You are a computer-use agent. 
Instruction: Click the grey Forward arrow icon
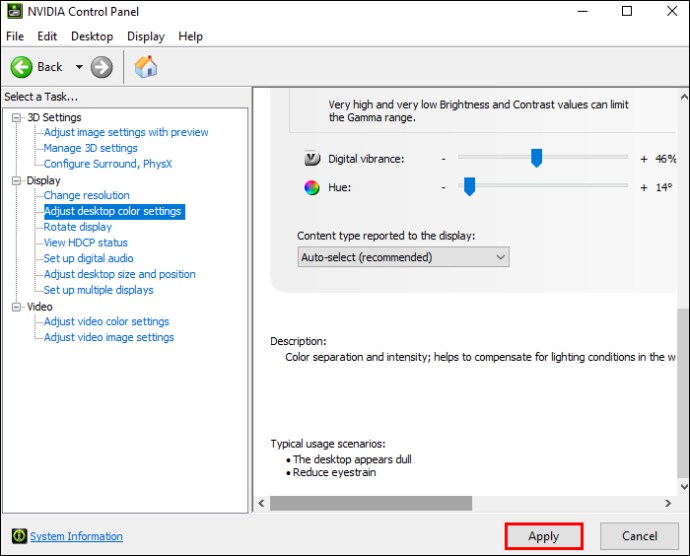[x=102, y=67]
